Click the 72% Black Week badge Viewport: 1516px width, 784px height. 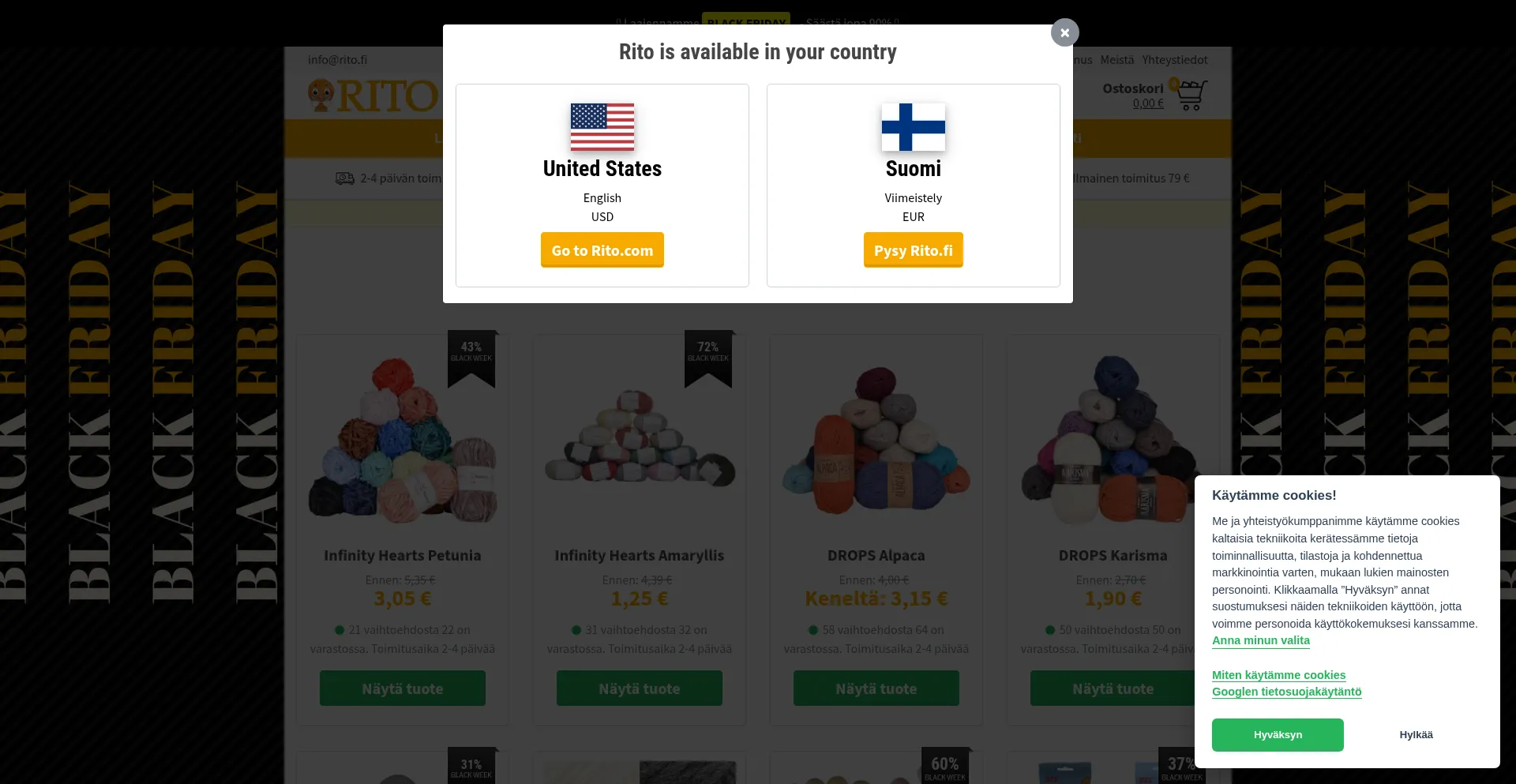pyautogui.click(x=708, y=358)
